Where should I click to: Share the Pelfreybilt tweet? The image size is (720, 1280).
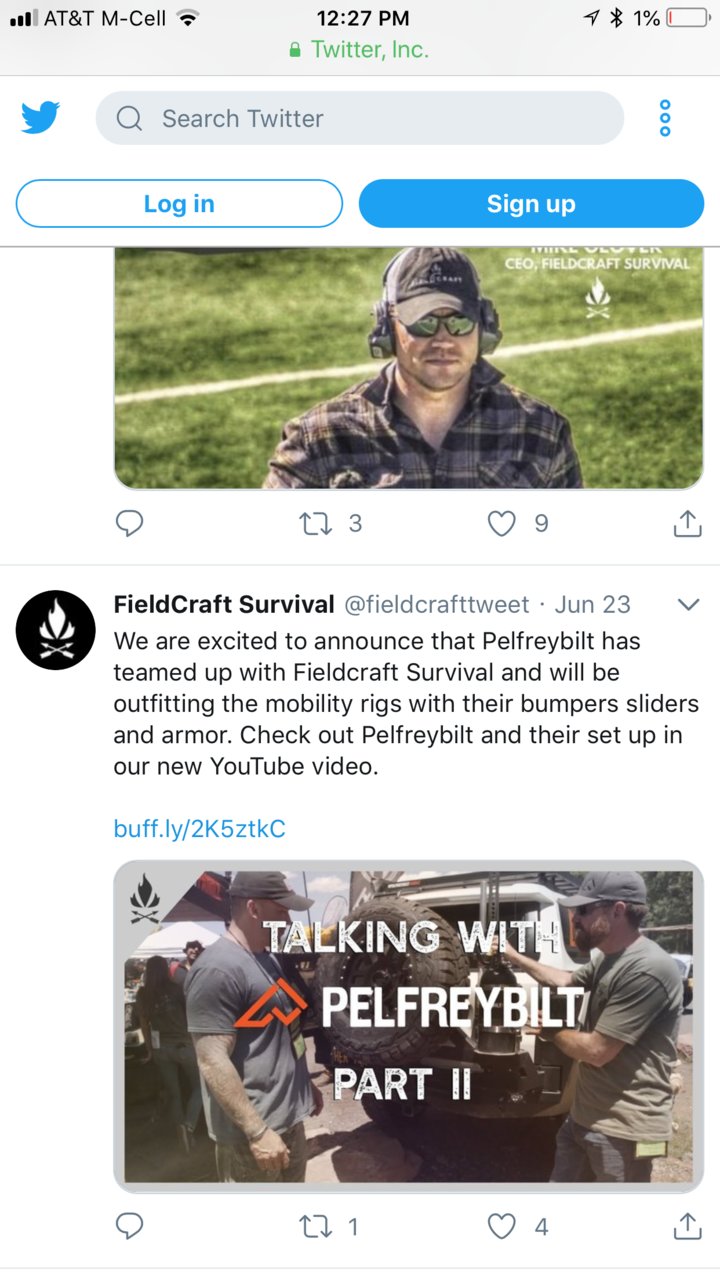tap(687, 1226)
